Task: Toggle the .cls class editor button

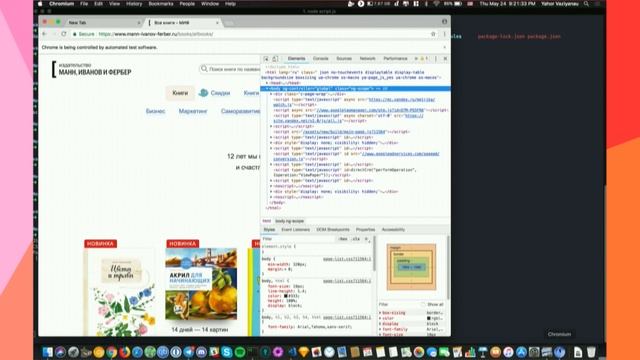Action: click(x=356, y=239)
